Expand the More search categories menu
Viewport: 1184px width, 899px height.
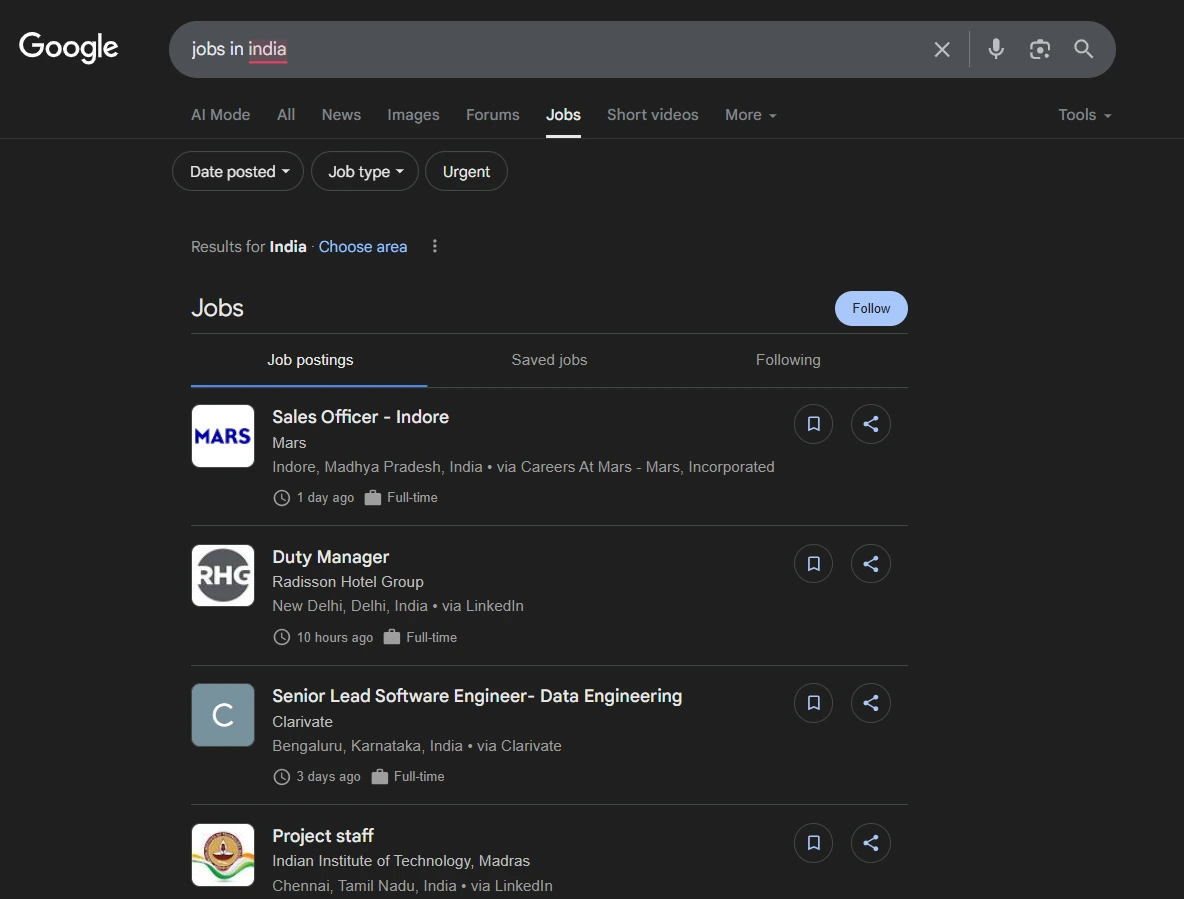click(751, 115)
